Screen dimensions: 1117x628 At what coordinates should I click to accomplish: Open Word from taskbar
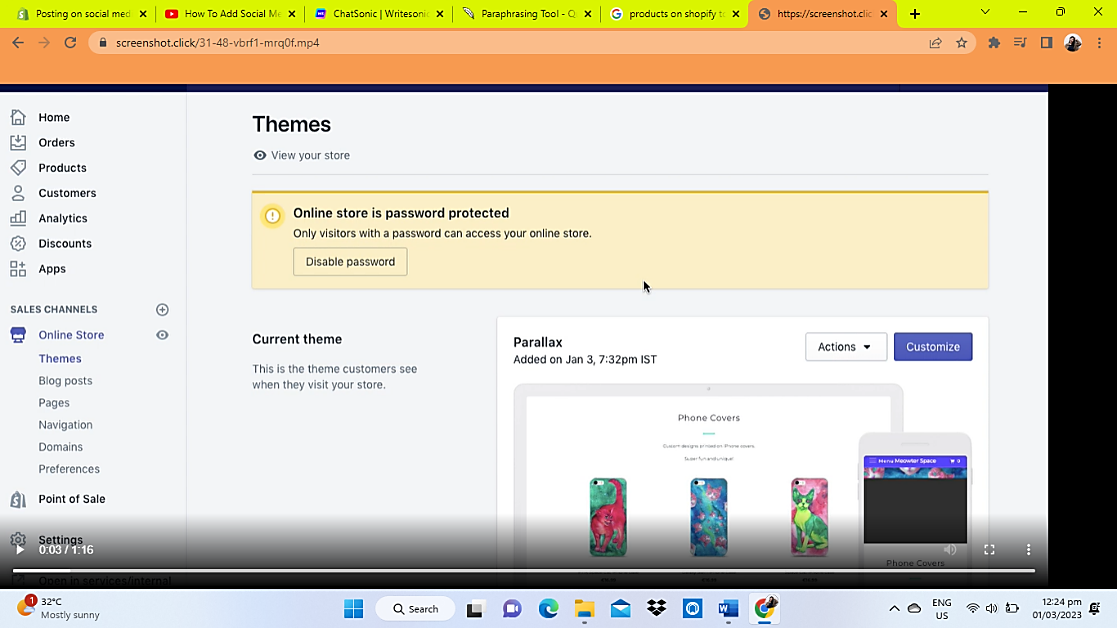(x=728, y=609)
